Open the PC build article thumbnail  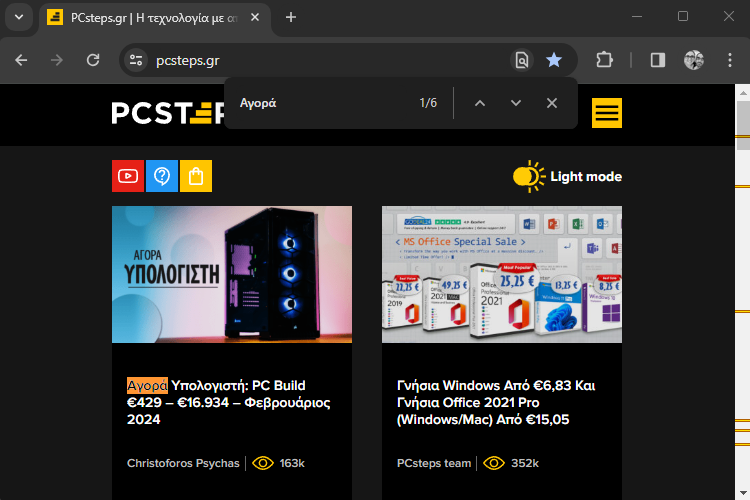point(232,274)
